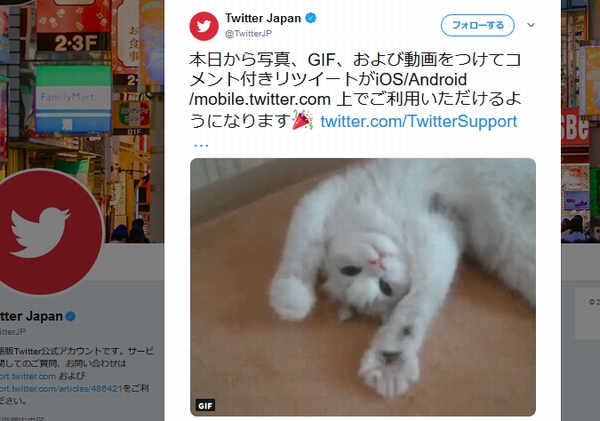600x421 pixels.
Task: Click the フォローする follow button
Action: (x=478, y=25)
